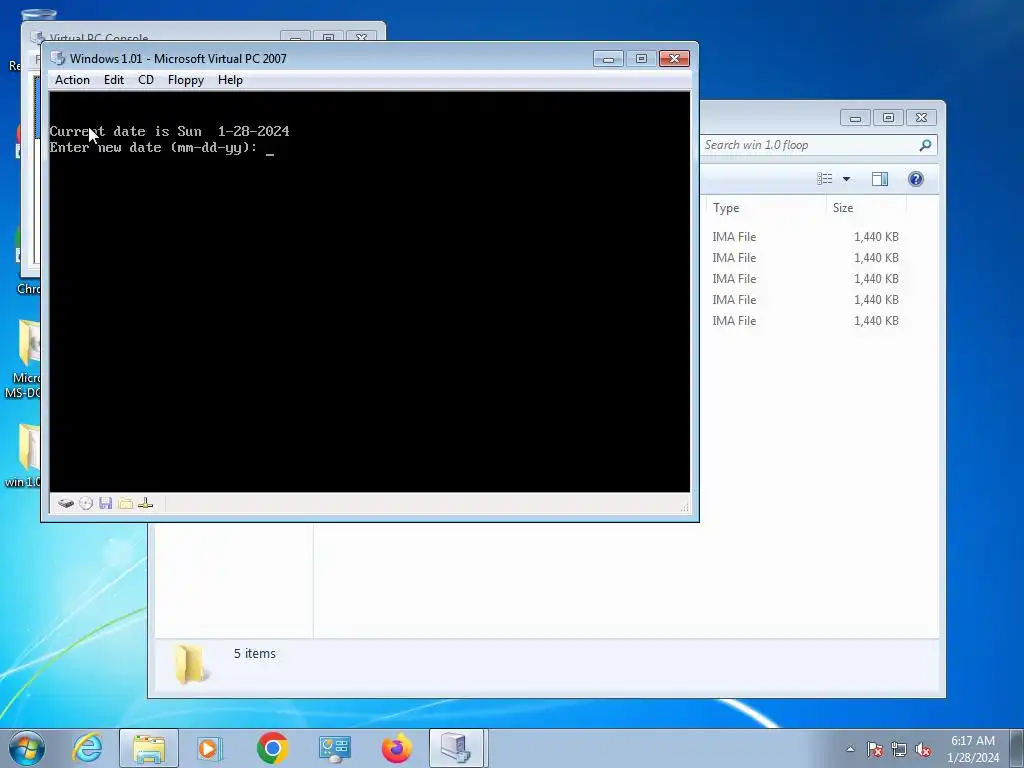
Task: Click the folder icon in Explorer details pane
Action: pos(190,665)
